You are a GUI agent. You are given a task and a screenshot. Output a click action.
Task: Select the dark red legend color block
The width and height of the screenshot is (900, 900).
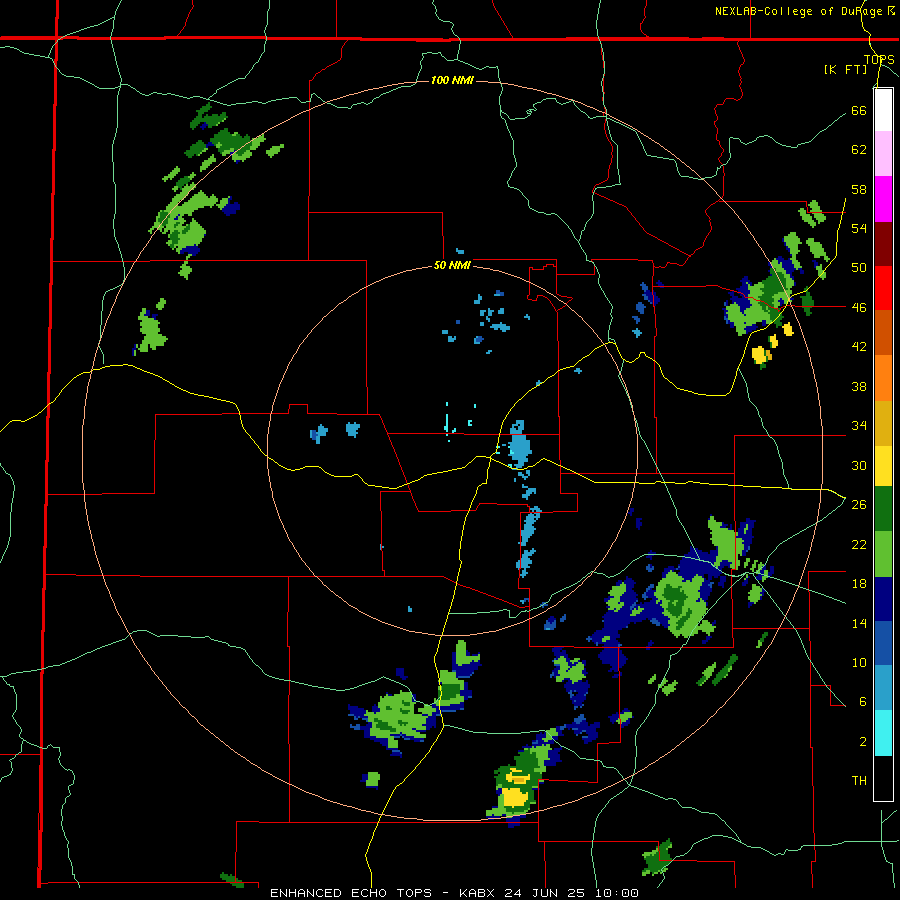[x=883, y=244]
